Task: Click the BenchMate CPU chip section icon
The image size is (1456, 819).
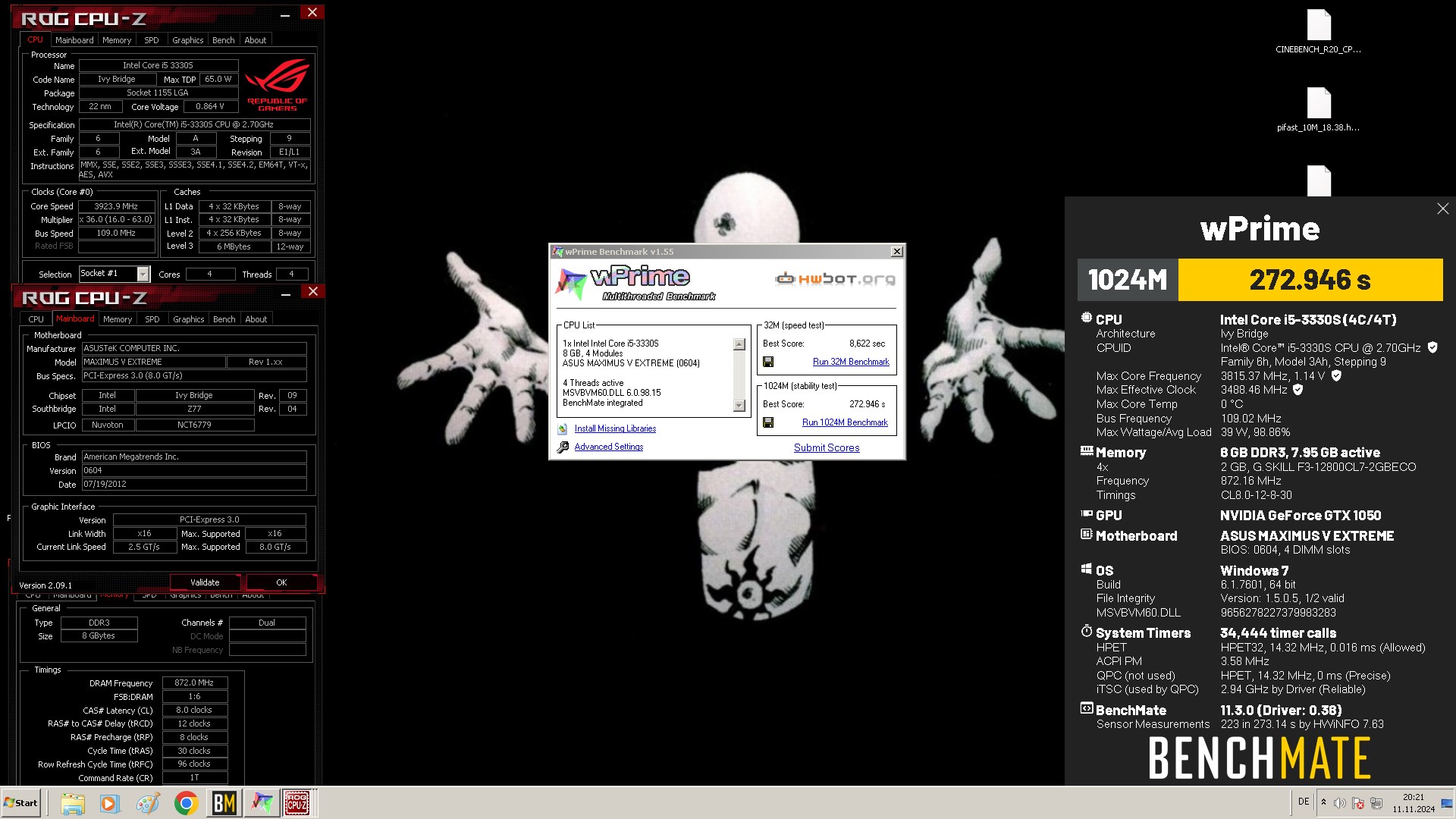Action: tap(1087, 318)
